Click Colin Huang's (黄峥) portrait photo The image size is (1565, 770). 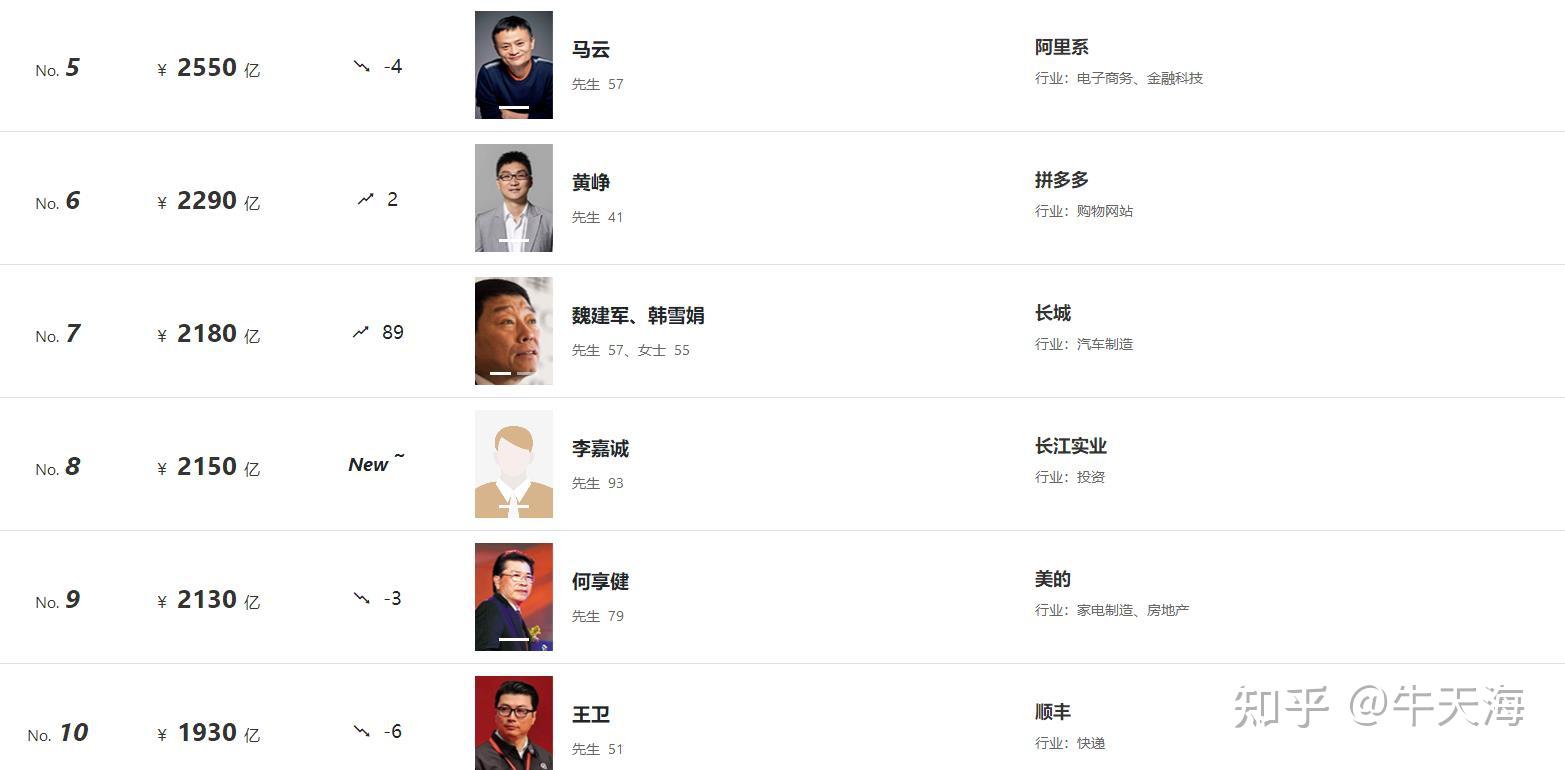513,198
